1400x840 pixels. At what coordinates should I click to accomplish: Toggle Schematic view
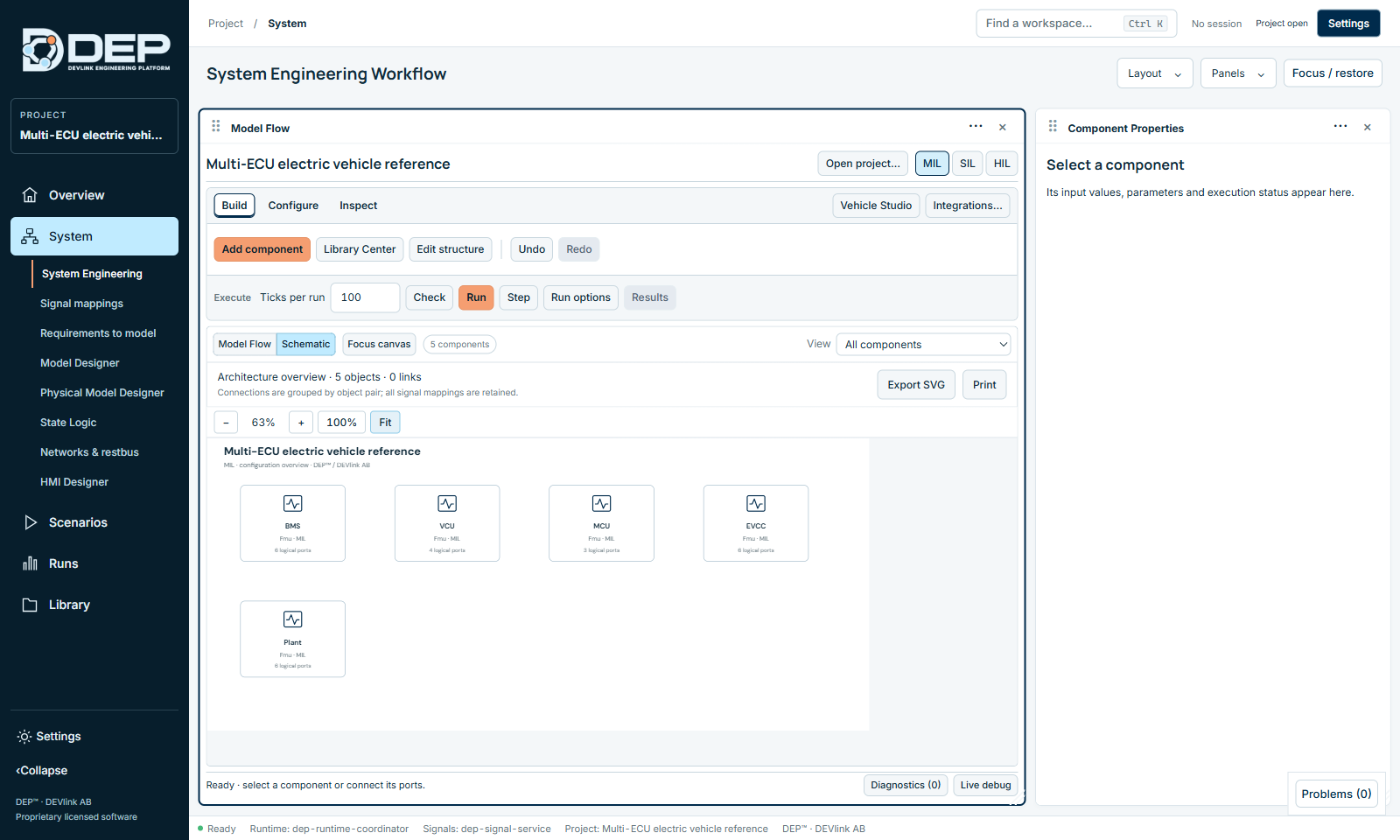pyautogui.click(x=306, y=345)
